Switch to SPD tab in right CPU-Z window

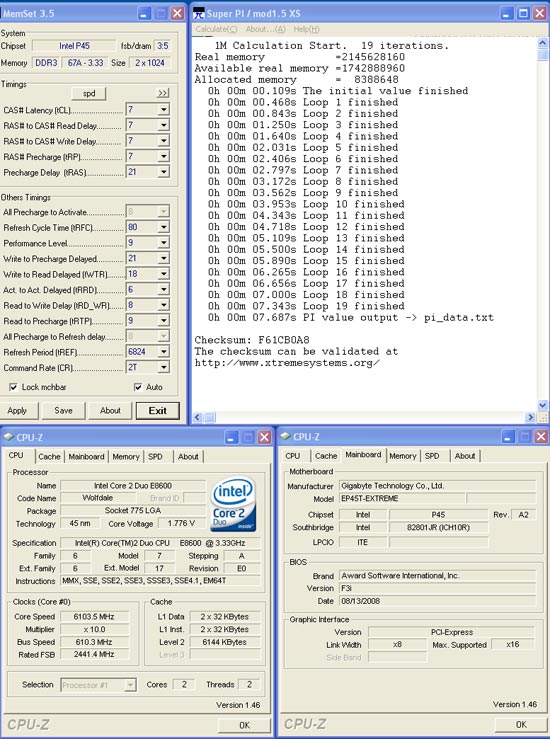click(x=432, y=456)
